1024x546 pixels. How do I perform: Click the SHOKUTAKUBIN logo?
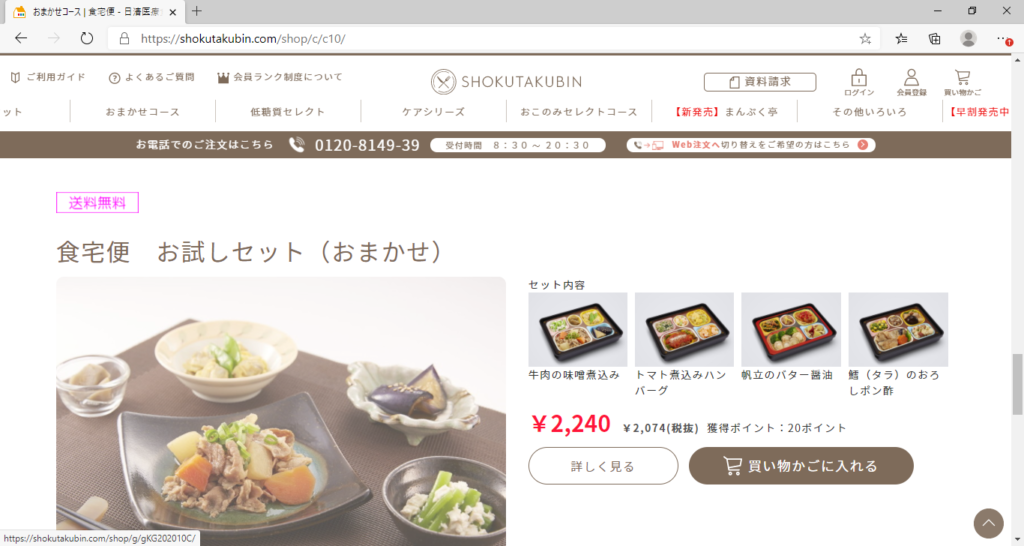tap(506, 82)
